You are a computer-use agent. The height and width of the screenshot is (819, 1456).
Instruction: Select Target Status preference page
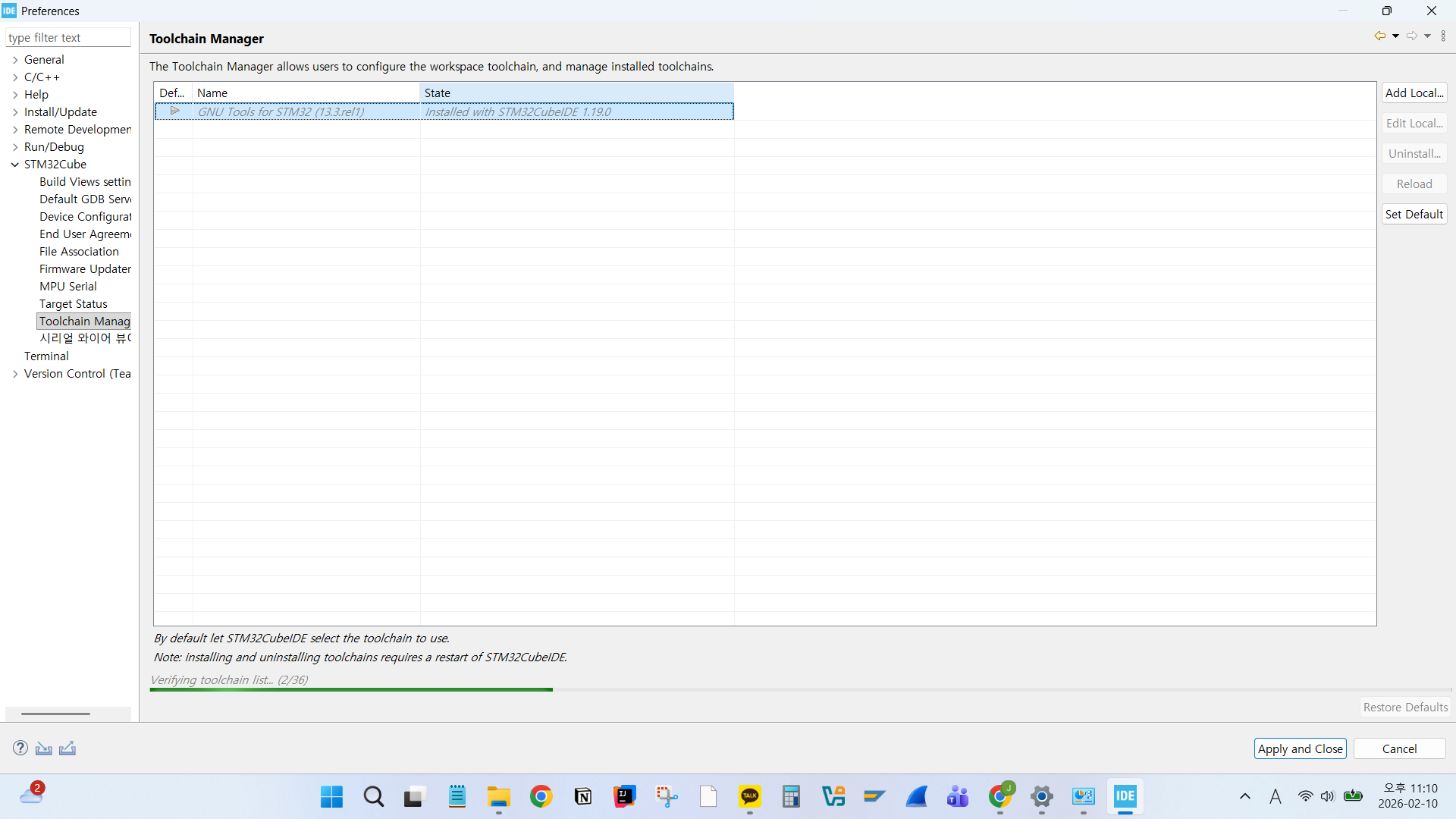pyautogui.click(x=74, y=303)
